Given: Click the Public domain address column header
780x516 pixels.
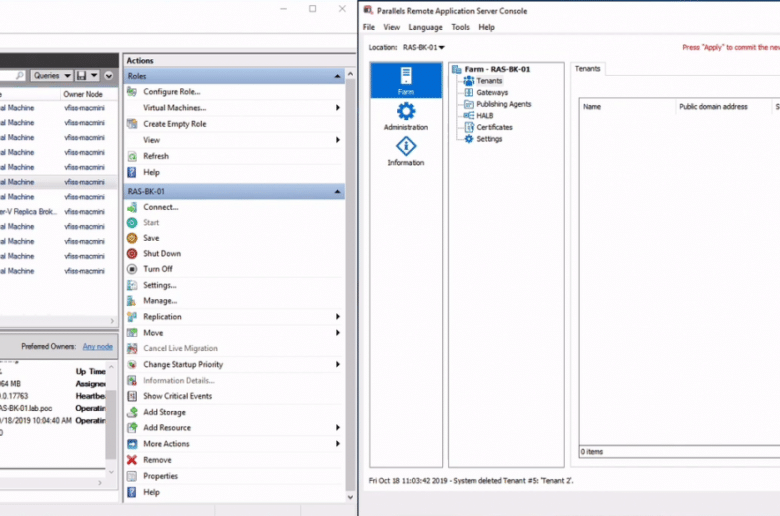Looking at the screenshot, I should tap(713, 106).
